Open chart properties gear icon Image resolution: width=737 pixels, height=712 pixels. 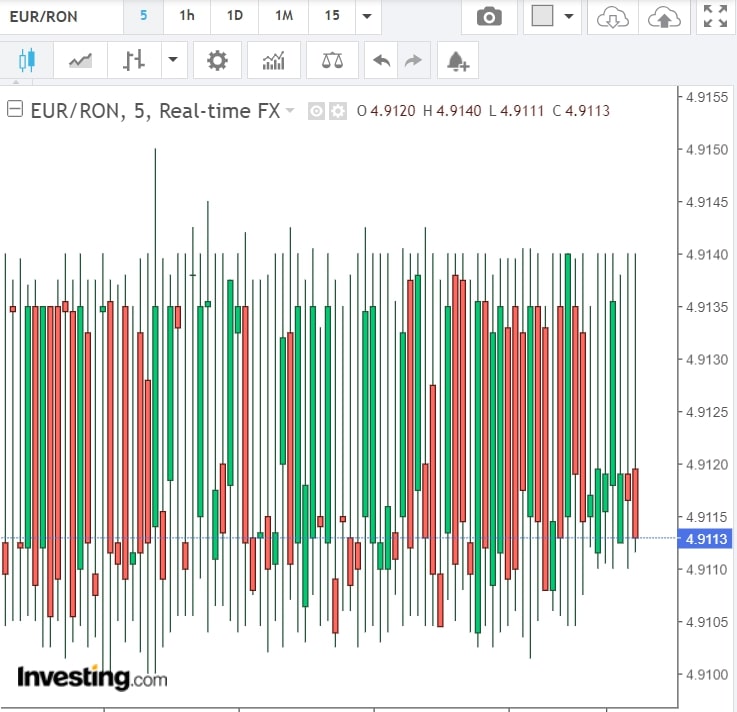tap(217, 61)
